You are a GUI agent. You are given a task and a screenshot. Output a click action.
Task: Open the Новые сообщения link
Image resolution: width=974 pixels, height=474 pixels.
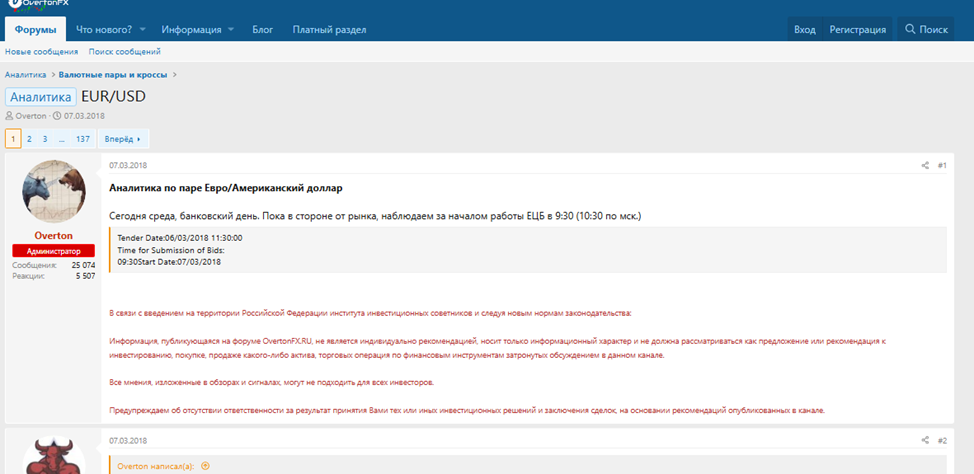pos(42,52)
